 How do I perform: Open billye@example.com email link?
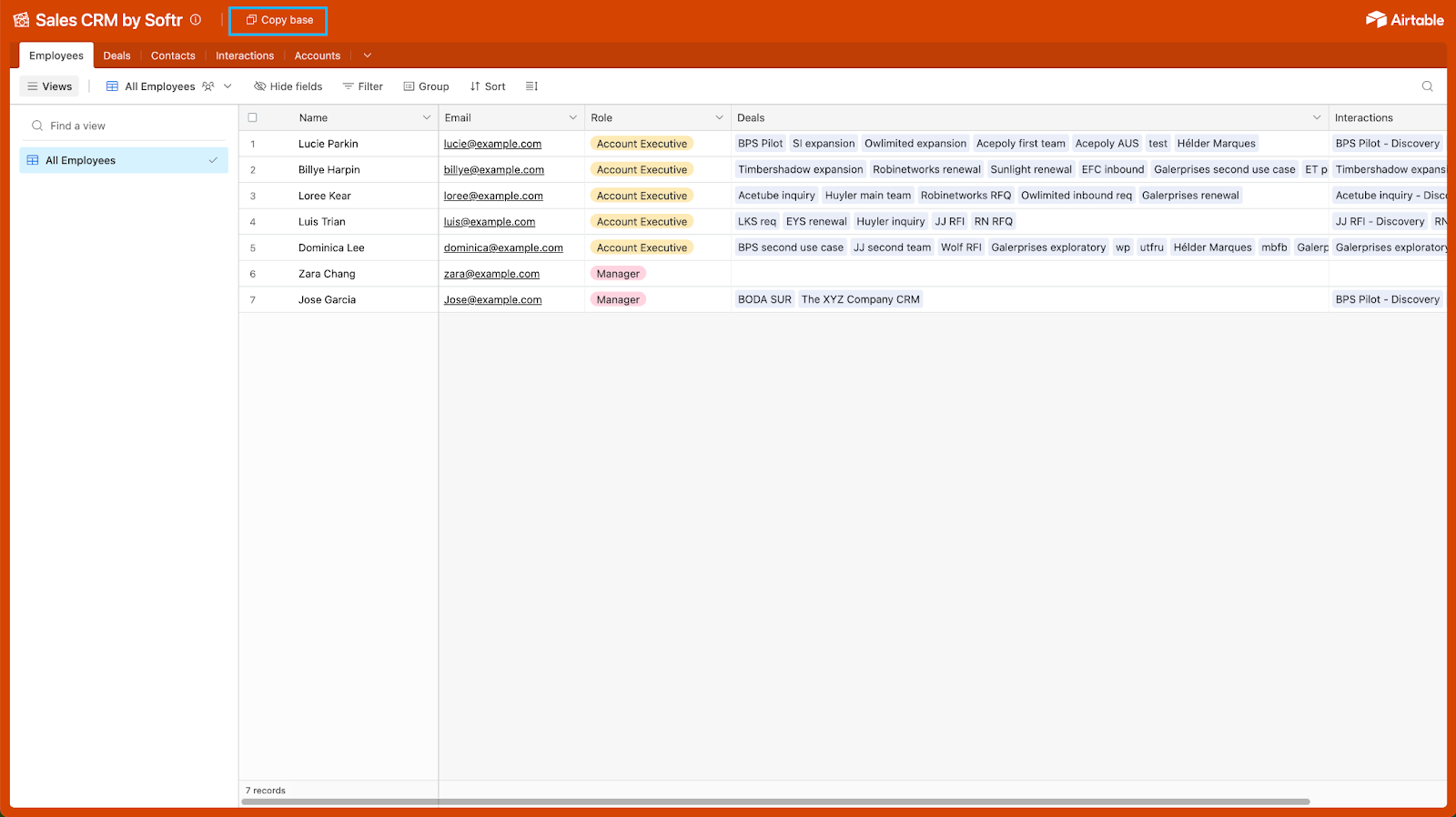tap(494, 169)
